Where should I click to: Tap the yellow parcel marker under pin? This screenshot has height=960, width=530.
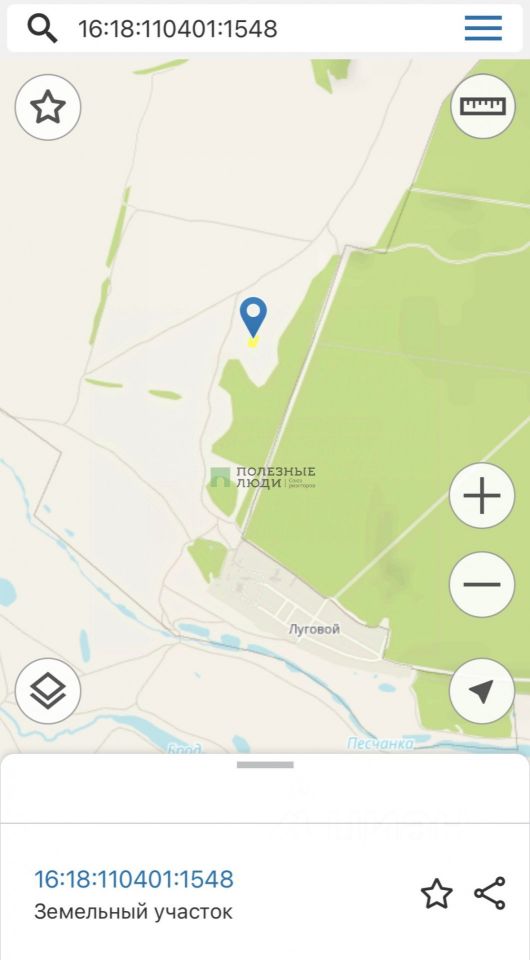click(x=252, y=342)
